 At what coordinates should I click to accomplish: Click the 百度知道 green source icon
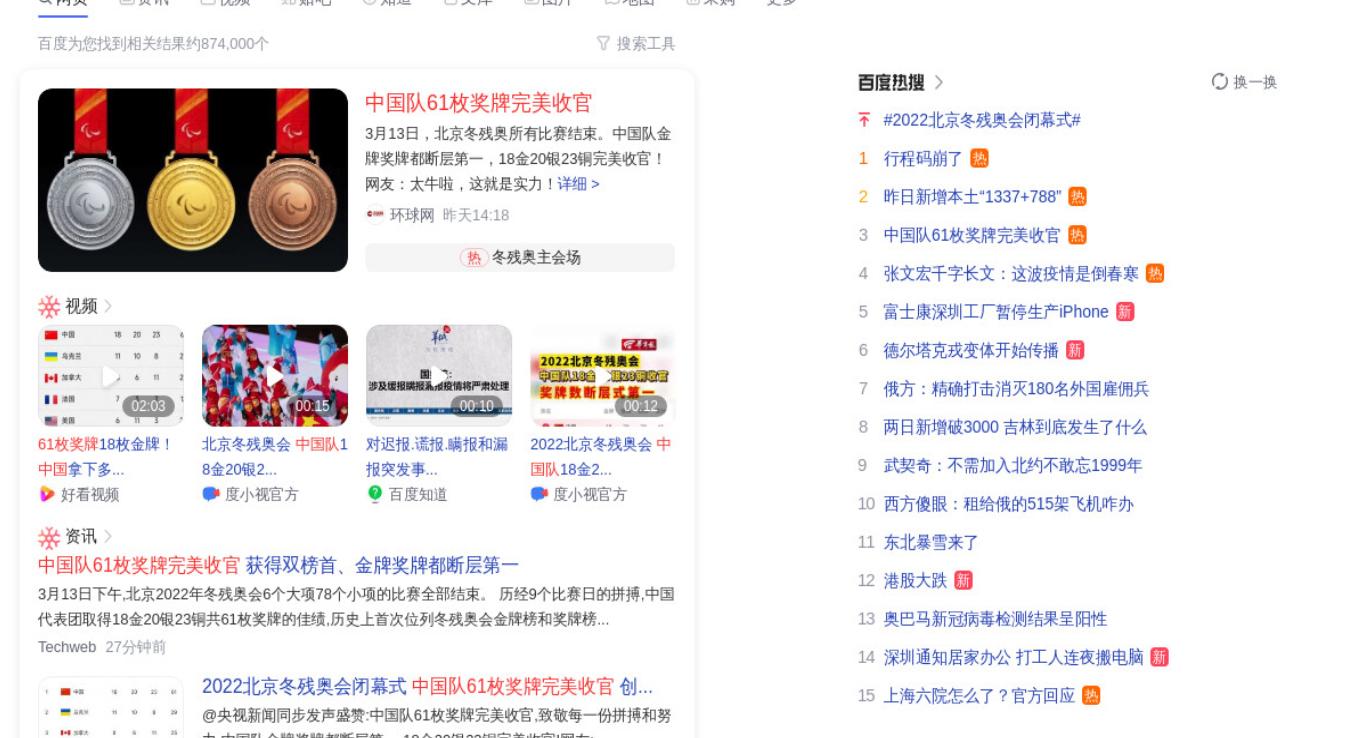[375, 494]
